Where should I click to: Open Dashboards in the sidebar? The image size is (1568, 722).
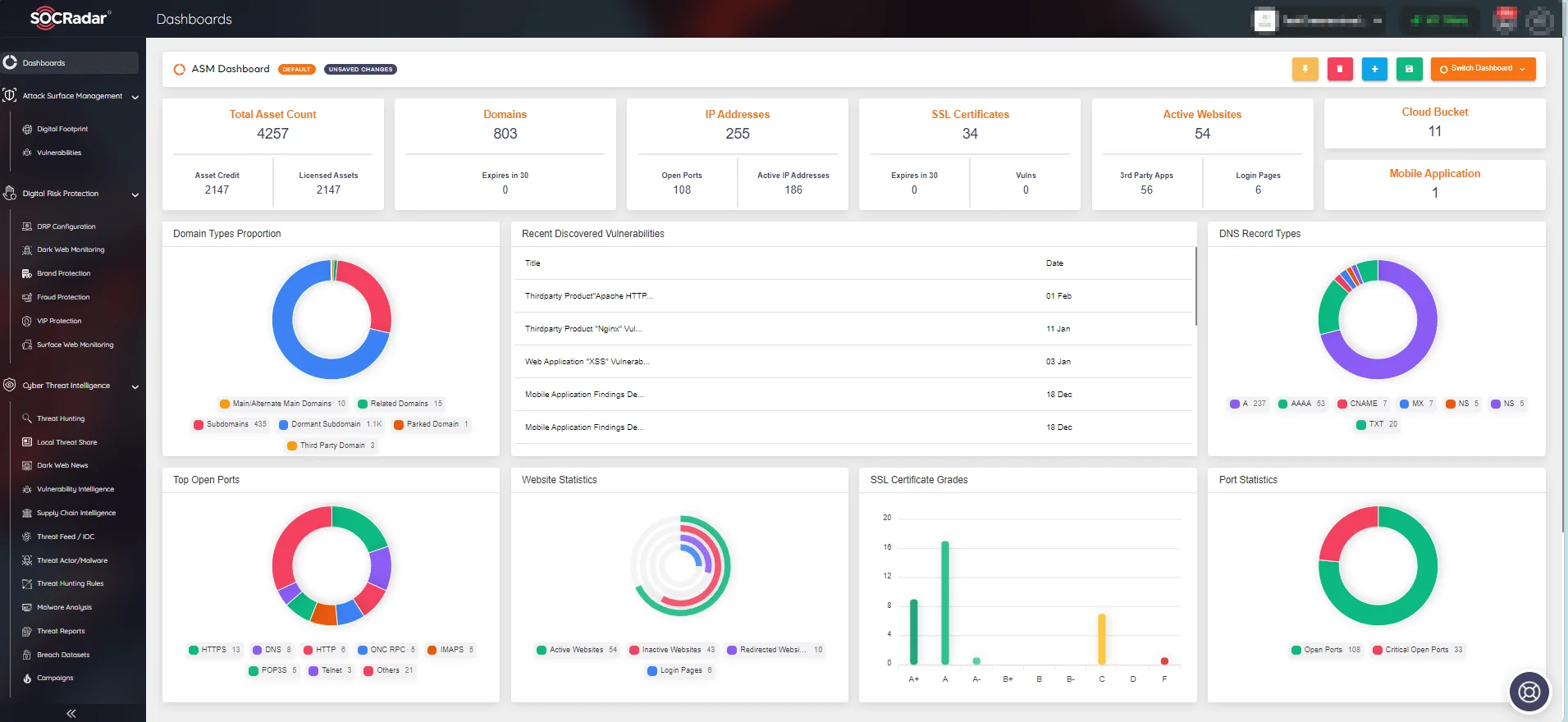coord(70,62)
